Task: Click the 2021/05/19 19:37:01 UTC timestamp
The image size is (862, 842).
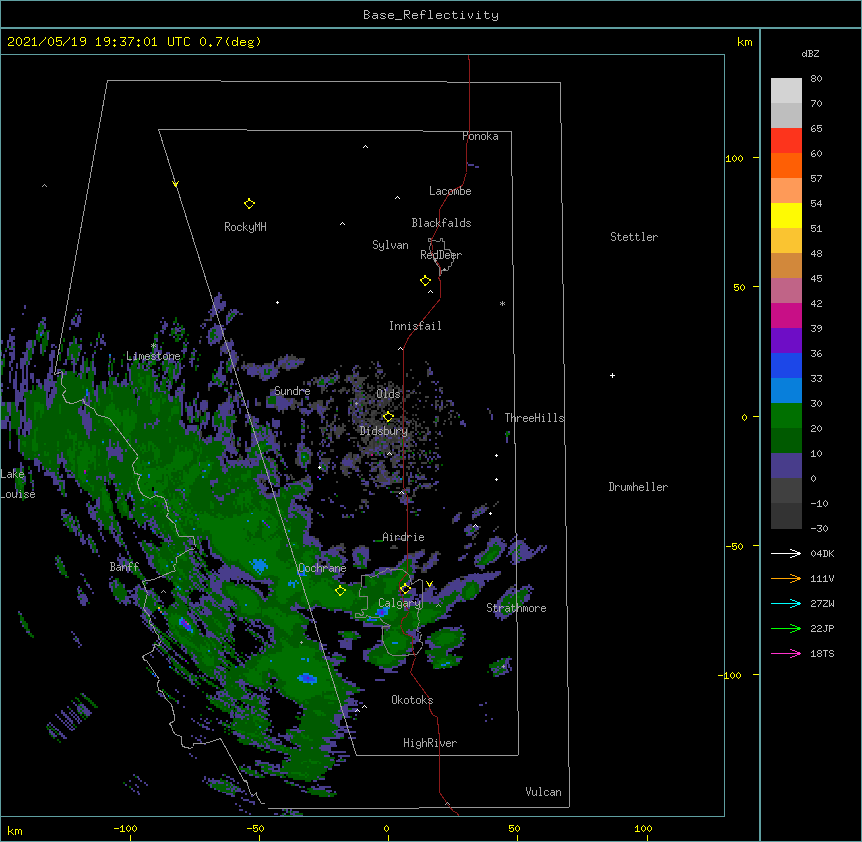Action: click(x=98, y=42)
